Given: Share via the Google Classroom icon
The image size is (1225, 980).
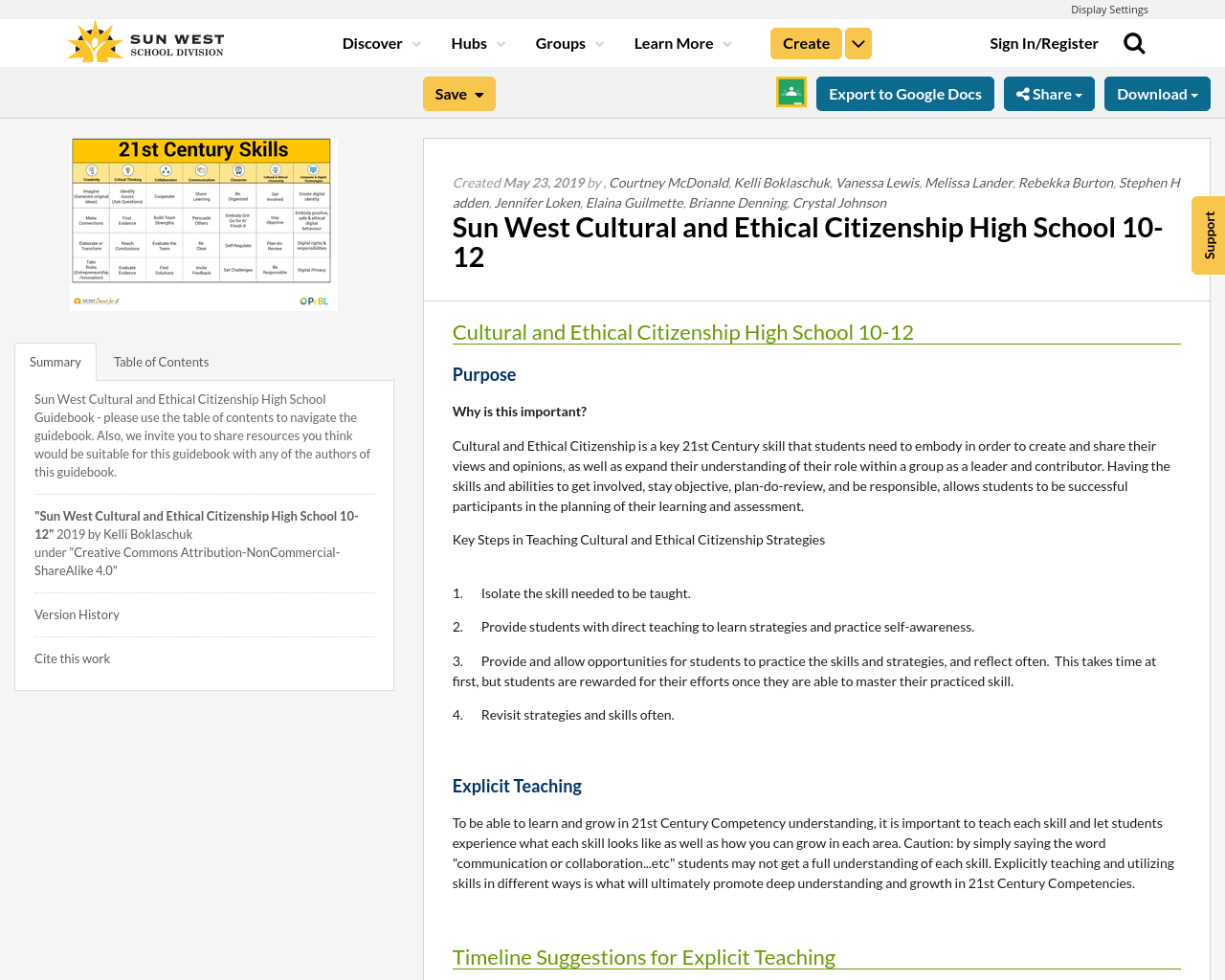Looking at the screenshot, I should click(791, 94).
